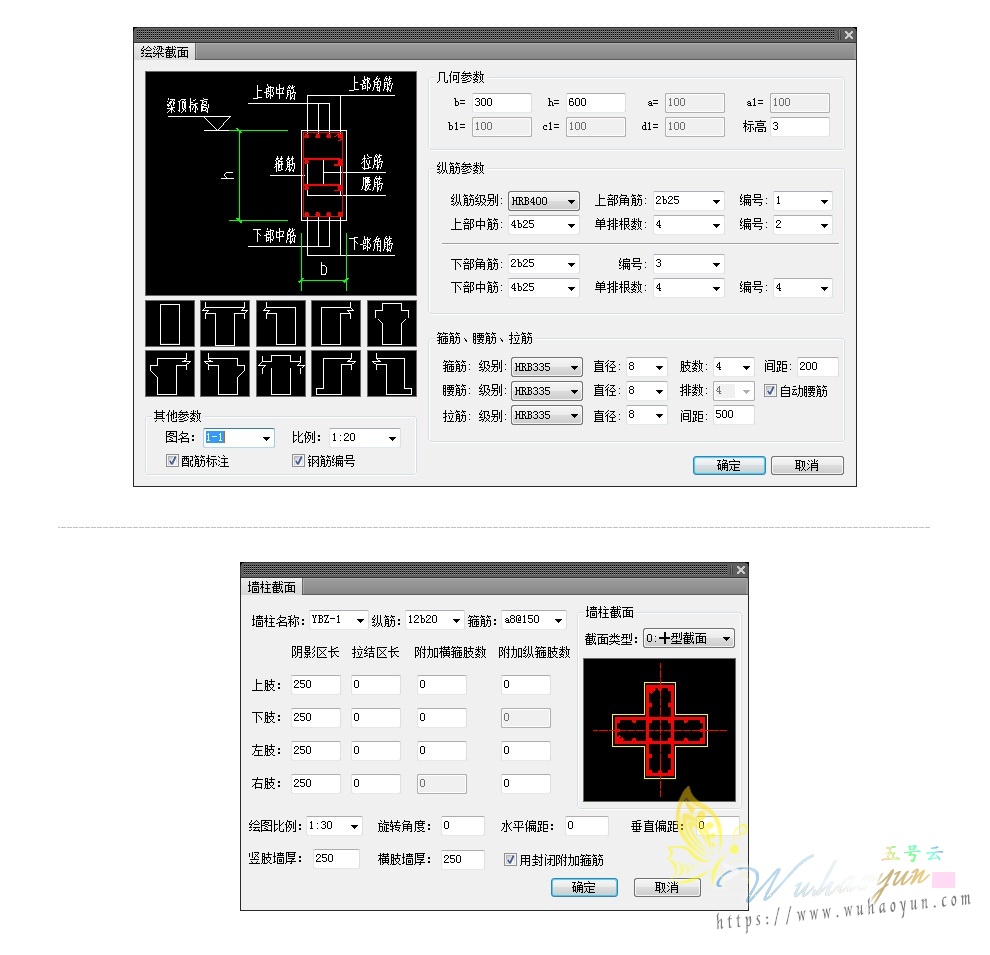Click the 箍筋 间距 200 field
Viewport: 990px width, 955px height.
tap(818, 367)
